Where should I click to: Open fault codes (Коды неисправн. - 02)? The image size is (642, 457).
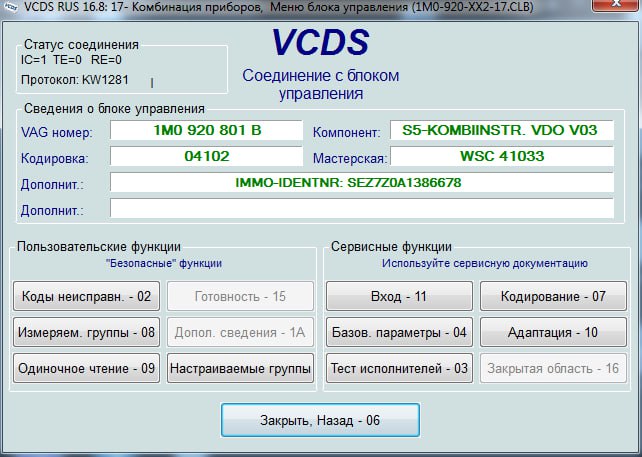(86, 296)
